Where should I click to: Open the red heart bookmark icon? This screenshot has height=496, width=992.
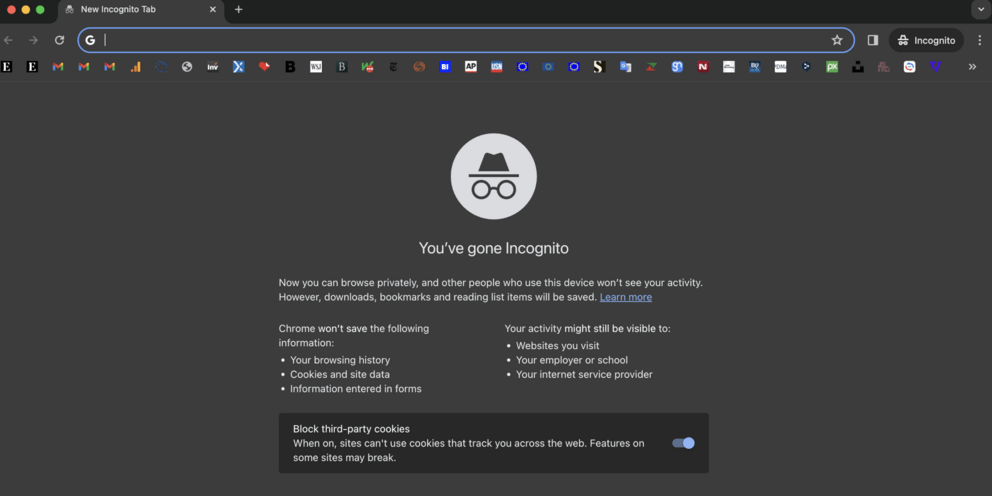(x=264, y=66)
